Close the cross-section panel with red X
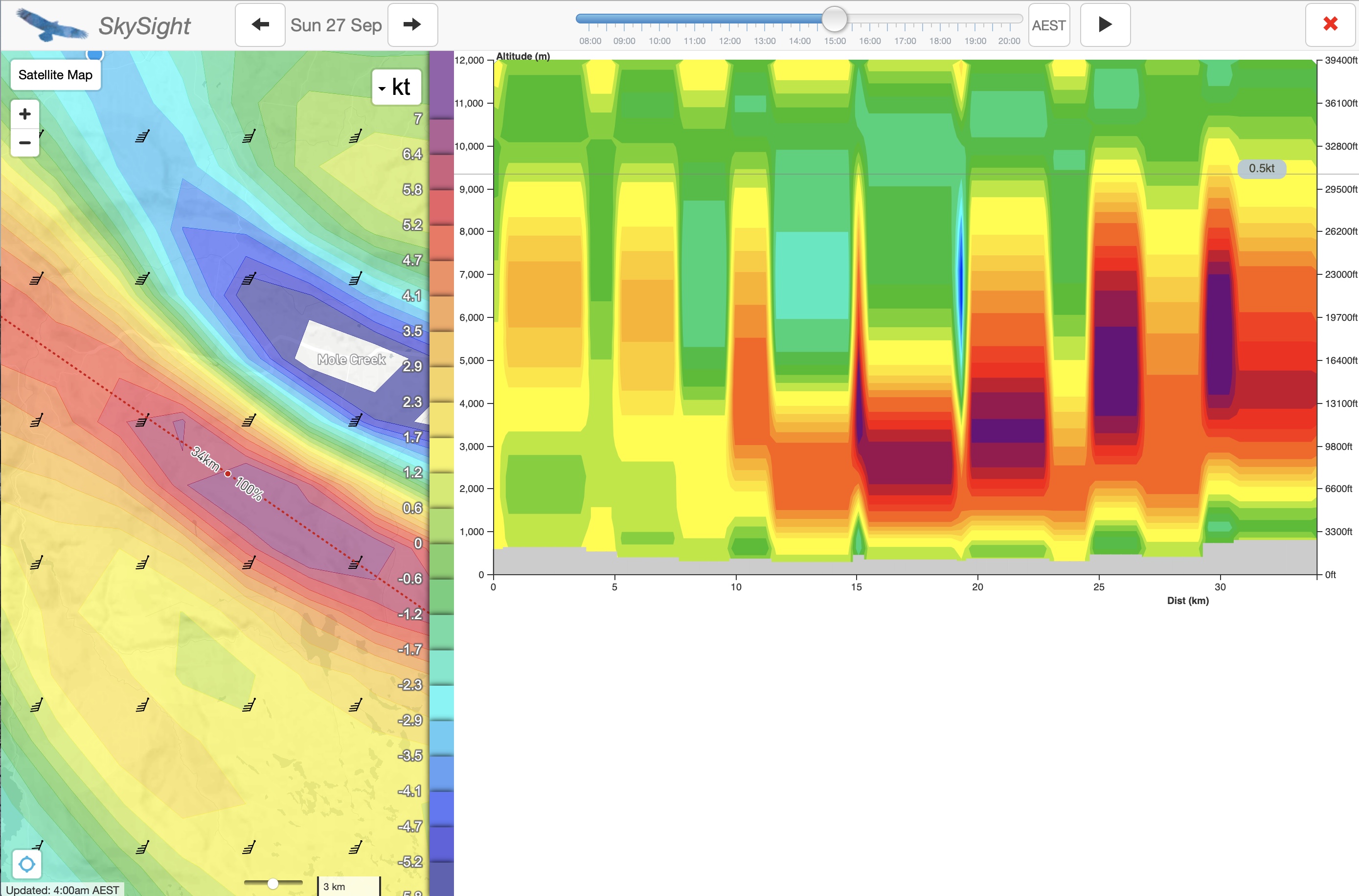 [1330, 24]
